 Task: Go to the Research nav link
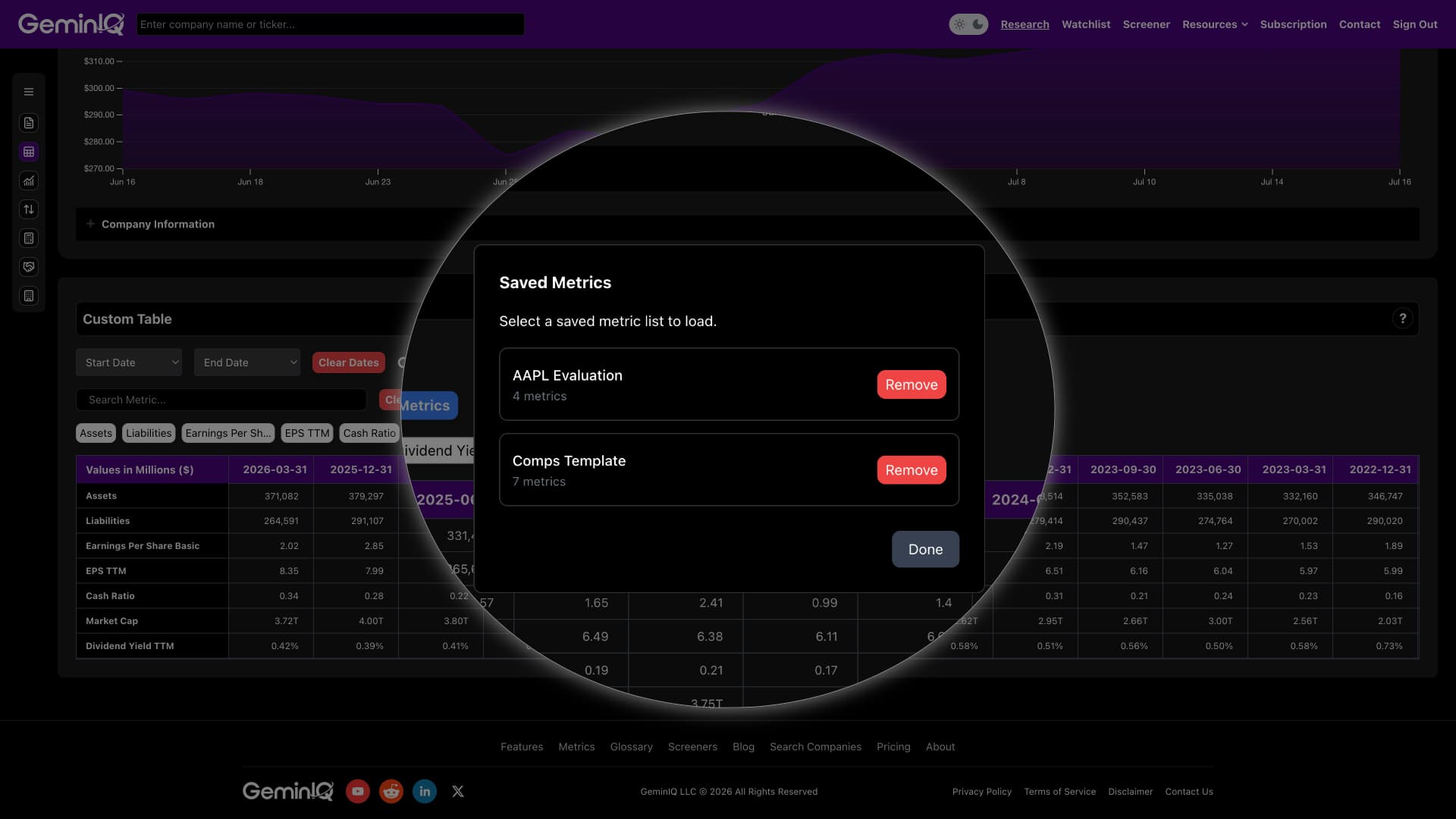pos(1025,24)
